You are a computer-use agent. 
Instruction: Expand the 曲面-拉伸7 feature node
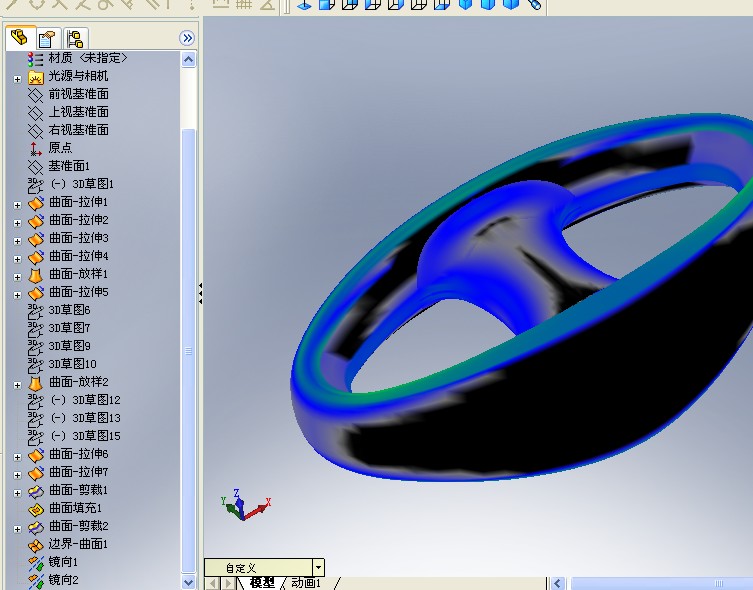click(17, 475)
